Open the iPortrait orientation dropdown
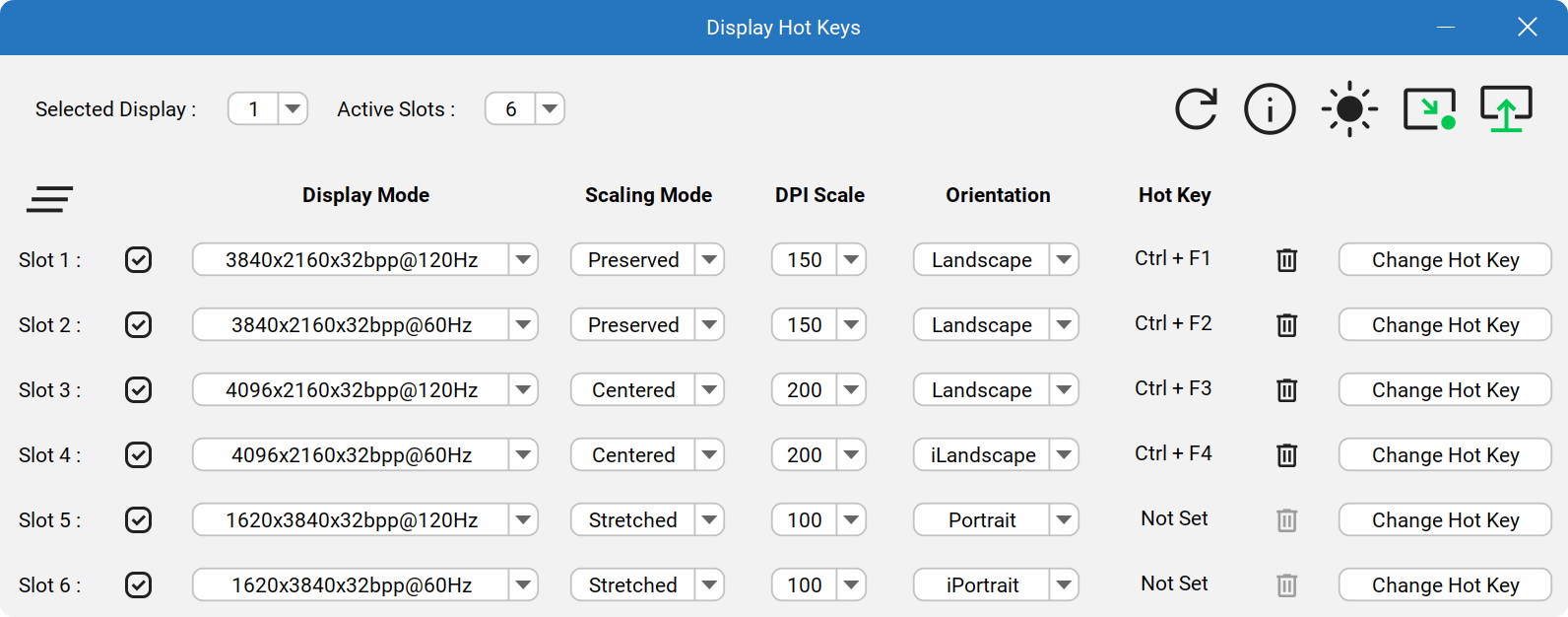Screen dimensions: 1568x617 (x=996, y=585)
